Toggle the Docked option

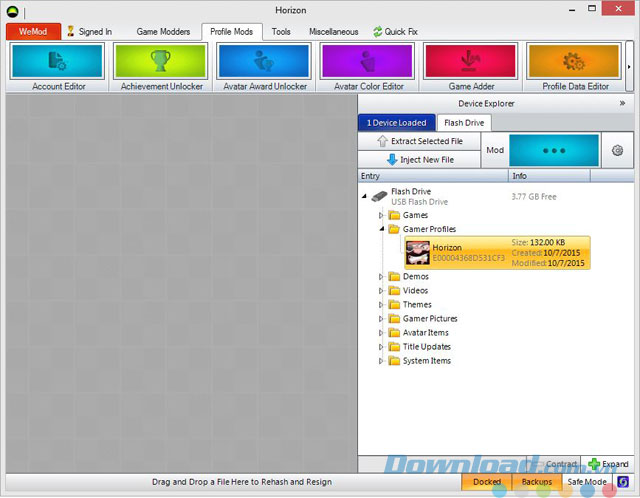487,482
